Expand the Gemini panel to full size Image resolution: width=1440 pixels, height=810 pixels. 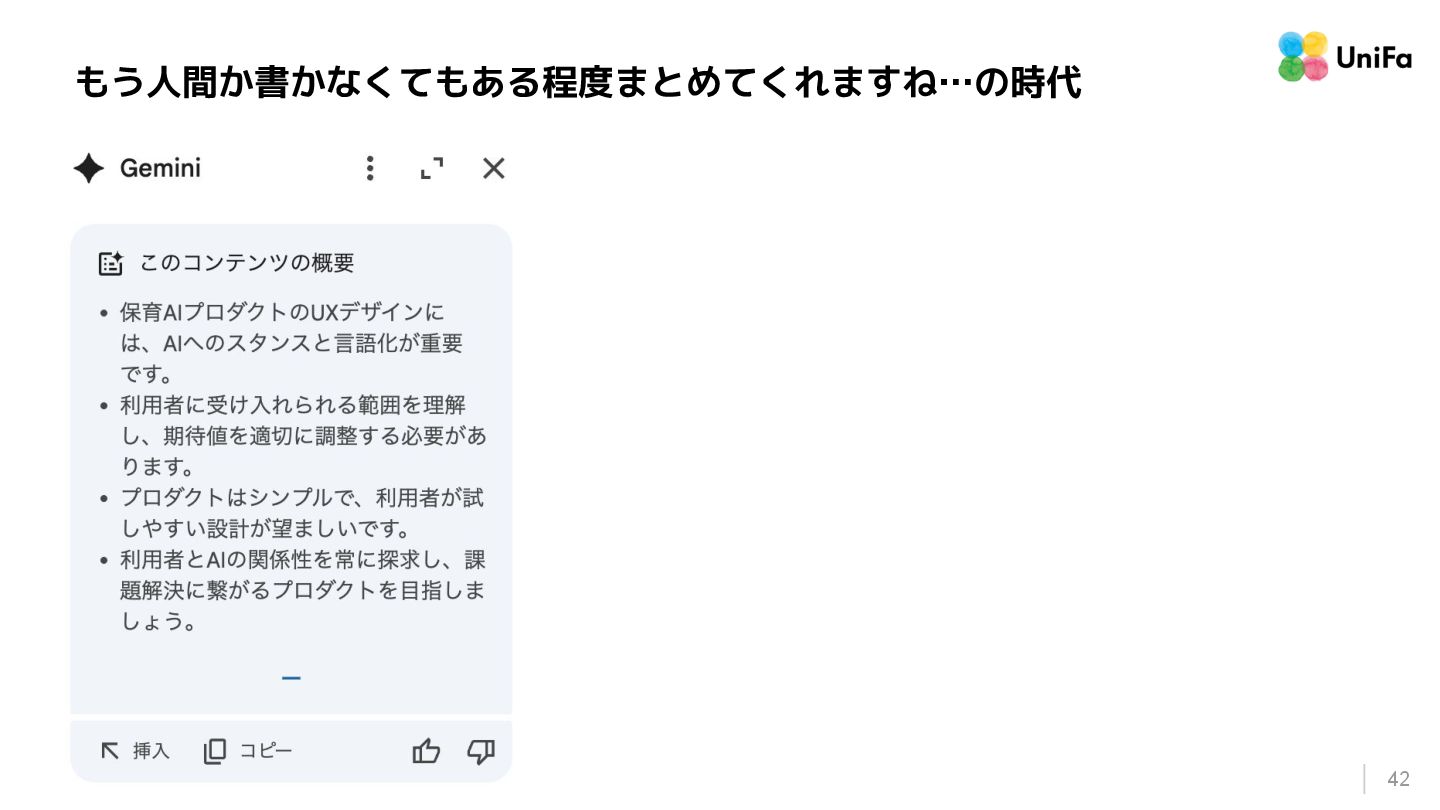(x=431, y=168)
